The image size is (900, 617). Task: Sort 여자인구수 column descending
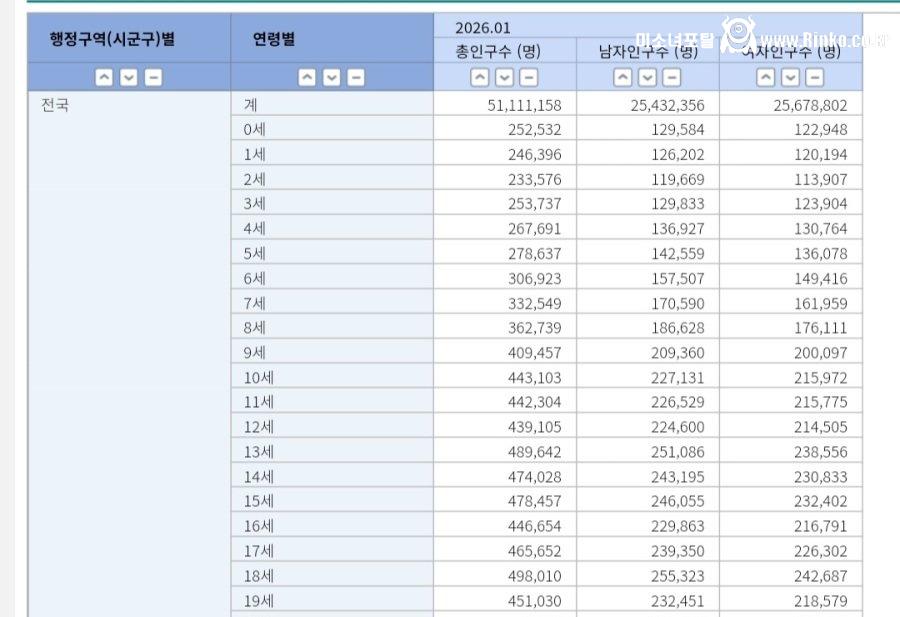pos(789,77)
